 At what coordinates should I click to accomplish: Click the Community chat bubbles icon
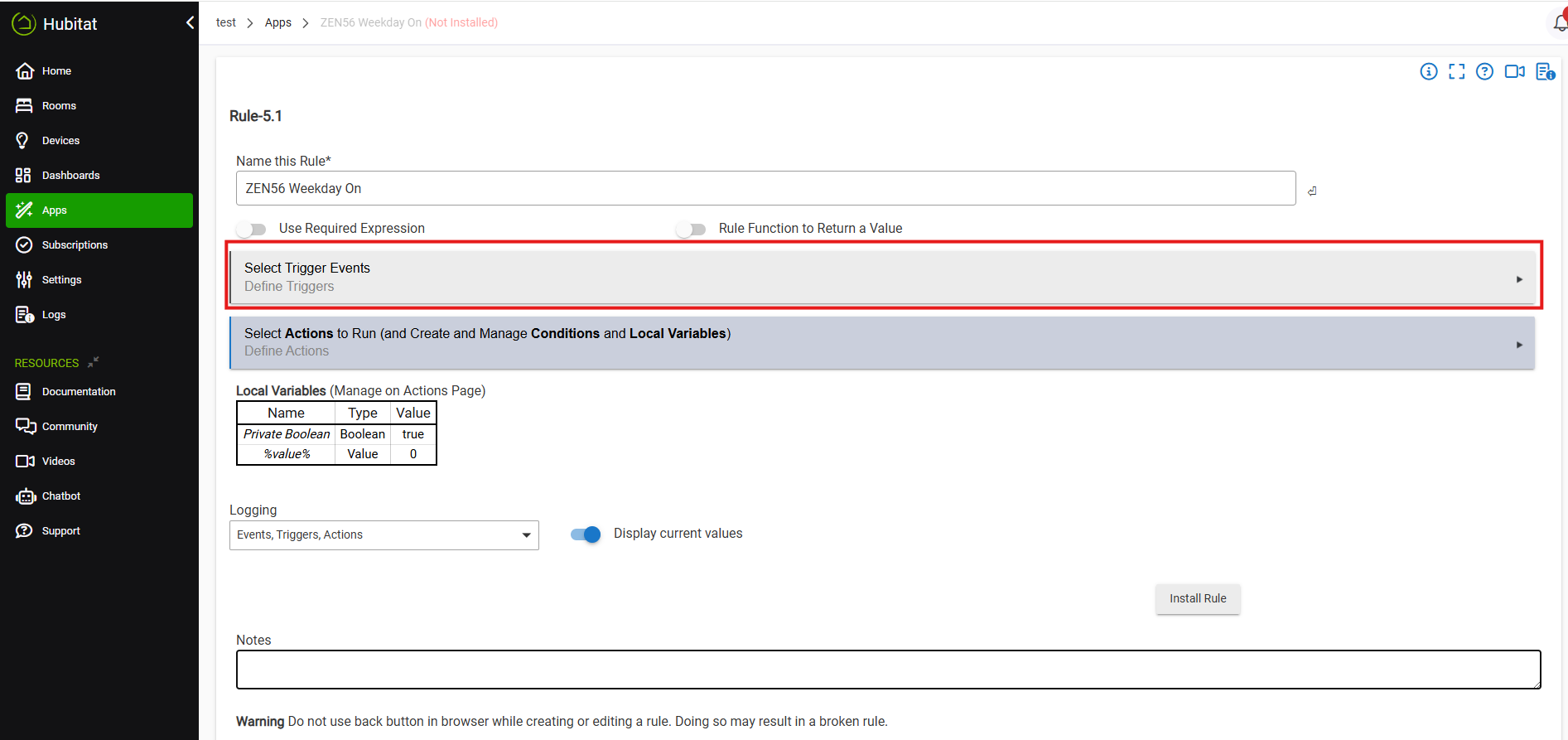coord(25,427)
